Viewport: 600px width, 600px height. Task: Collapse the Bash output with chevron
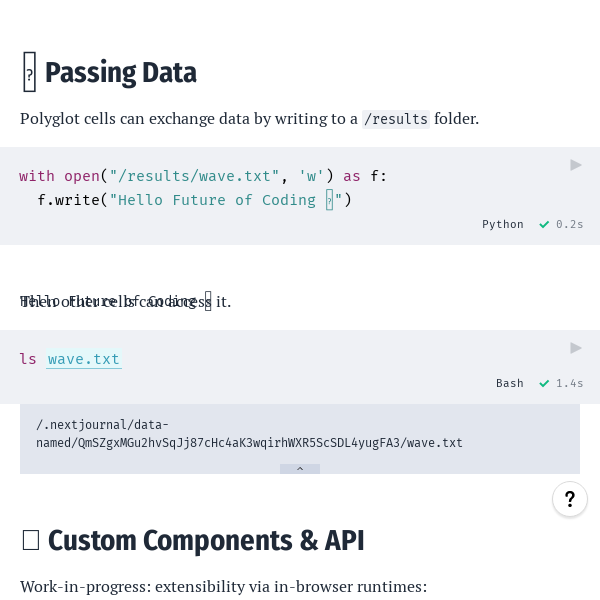coord(300,469)
